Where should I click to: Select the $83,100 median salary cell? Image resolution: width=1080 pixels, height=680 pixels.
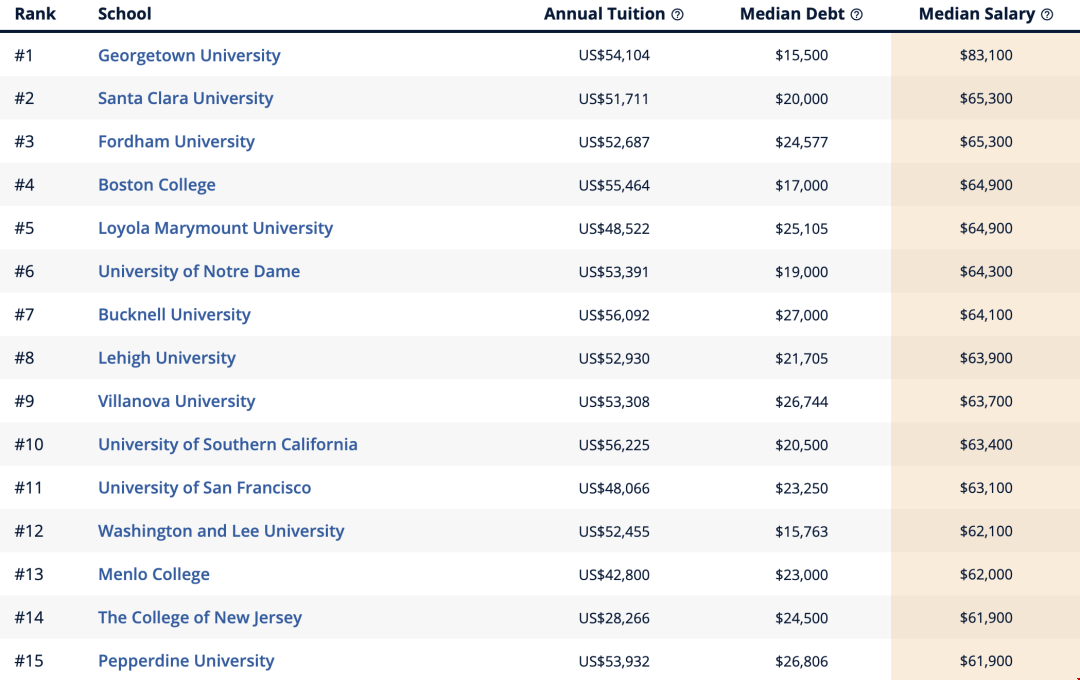pos(986,55)
